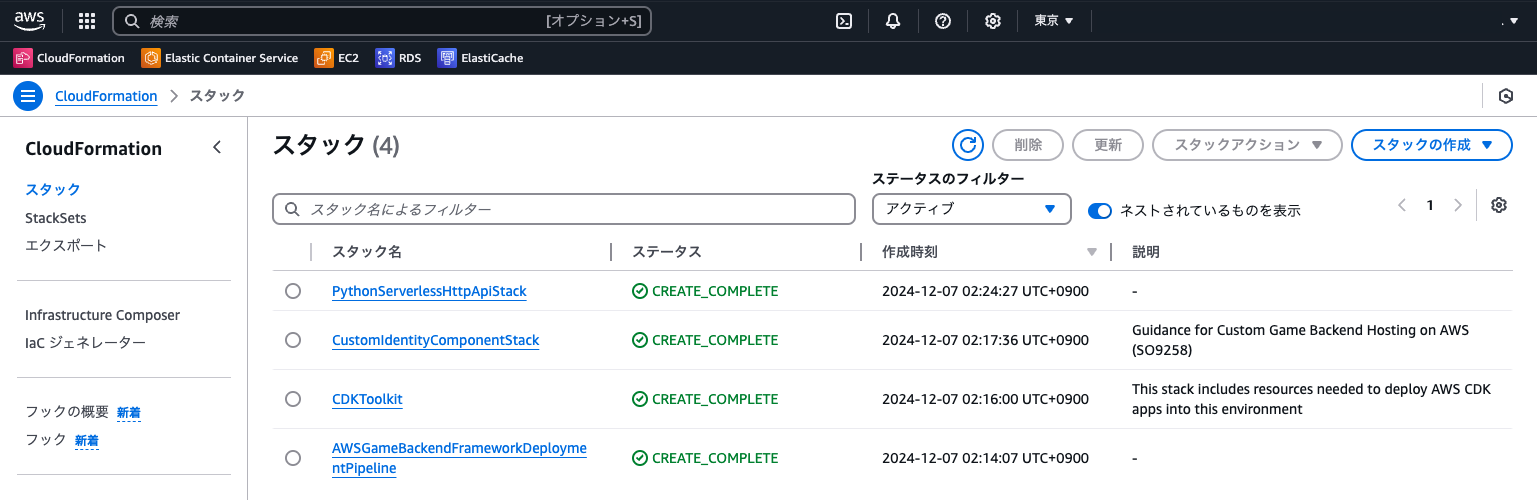Open フック in side navigation
1537x500 pixels.
(46, 439)
